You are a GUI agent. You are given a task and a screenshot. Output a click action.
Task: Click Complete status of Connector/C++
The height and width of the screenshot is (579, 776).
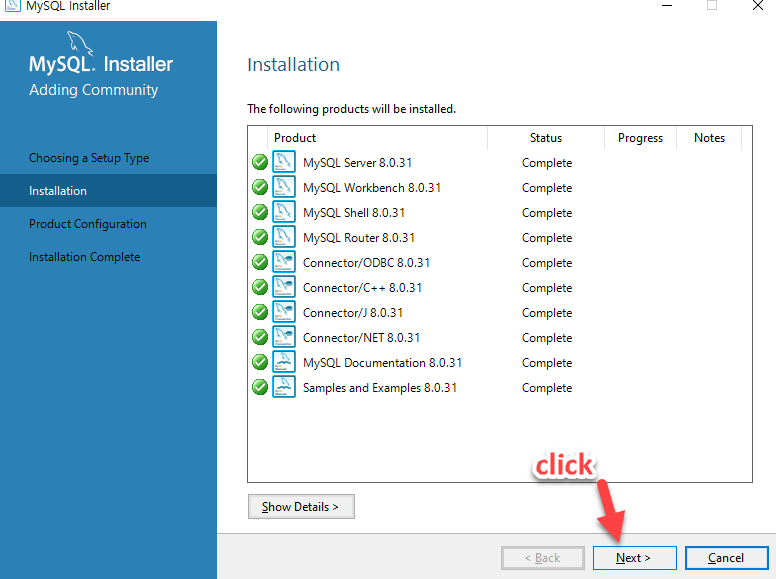(x=547, y=288)
